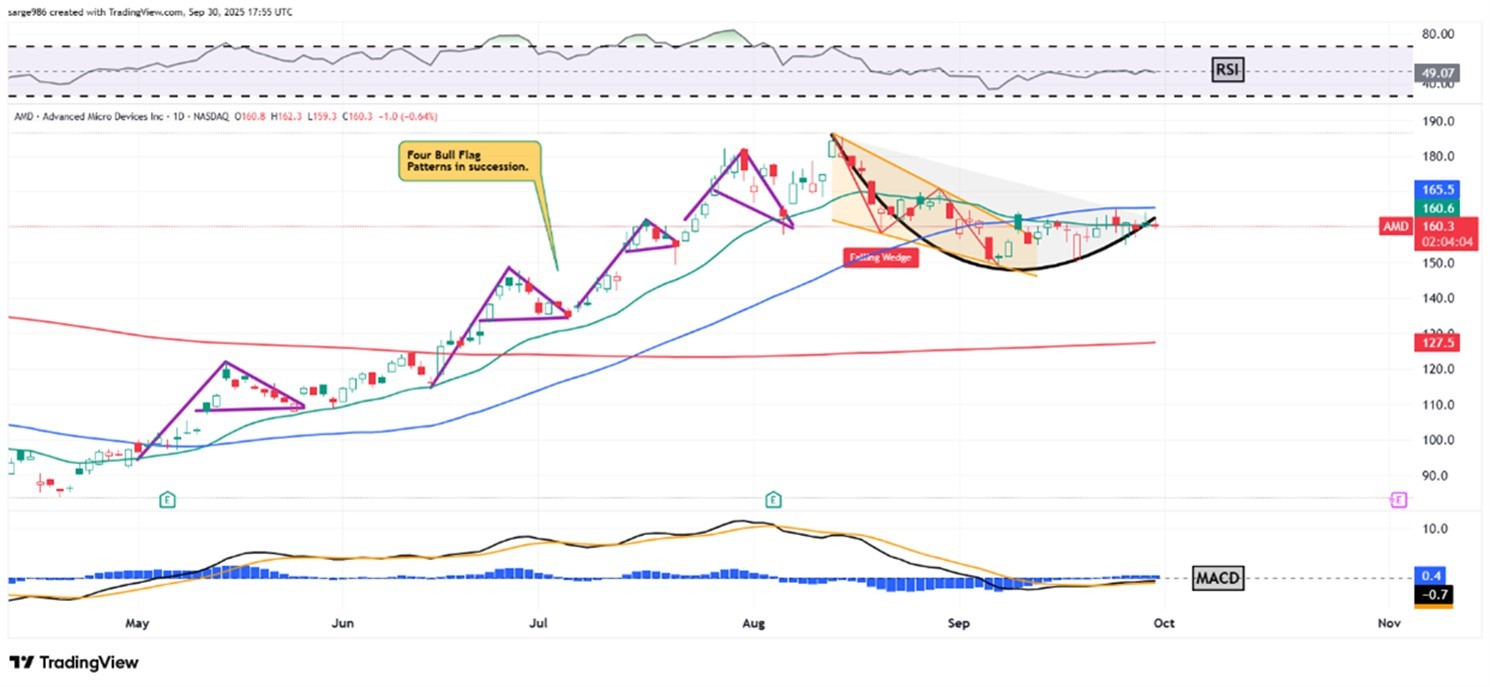1490x687 pixels.
Task: Click the Jul label on time axis
Action: (x=538, y=623)
